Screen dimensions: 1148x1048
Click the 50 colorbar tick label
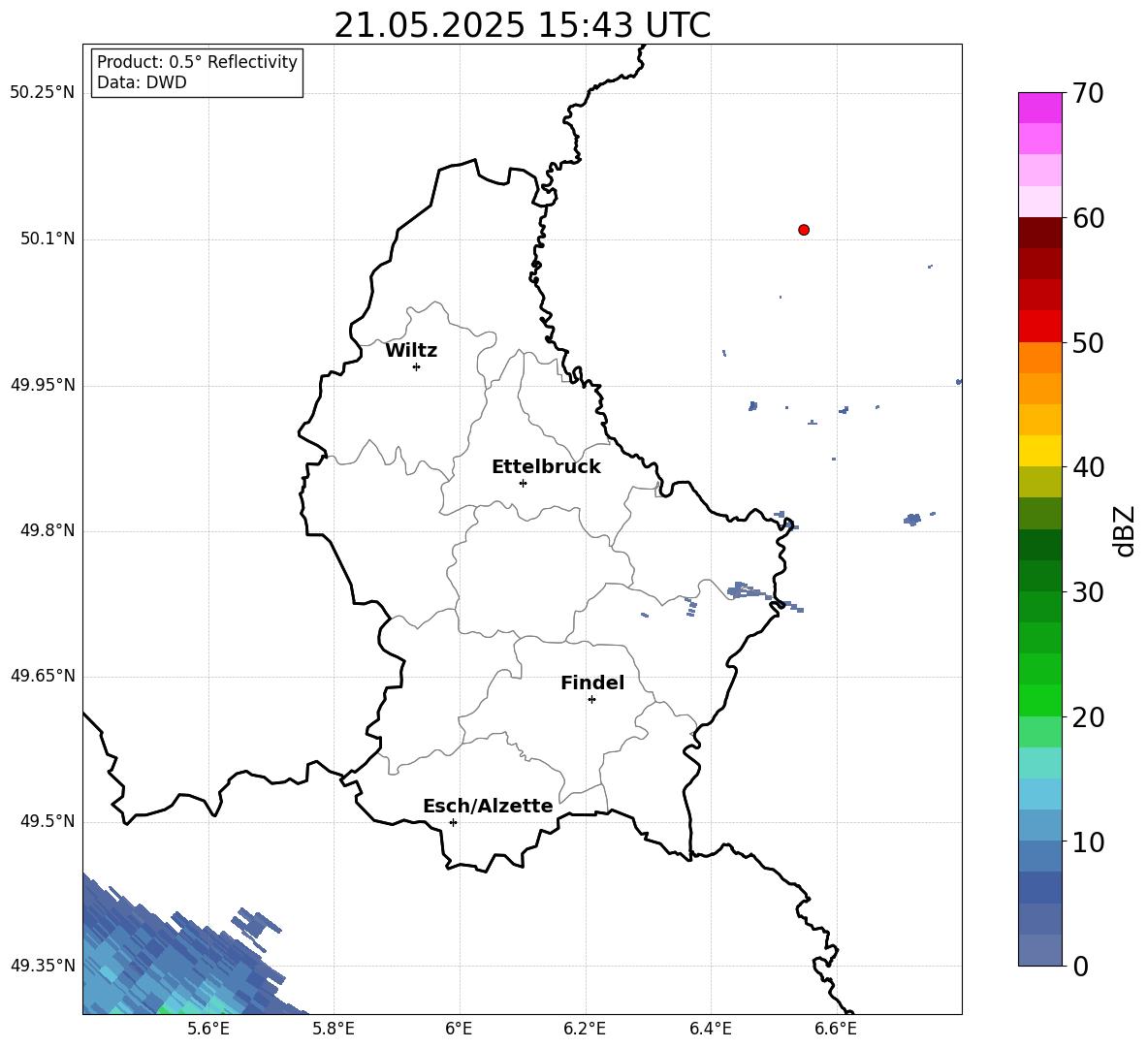pyautogui.click(x=1088, y=342)
